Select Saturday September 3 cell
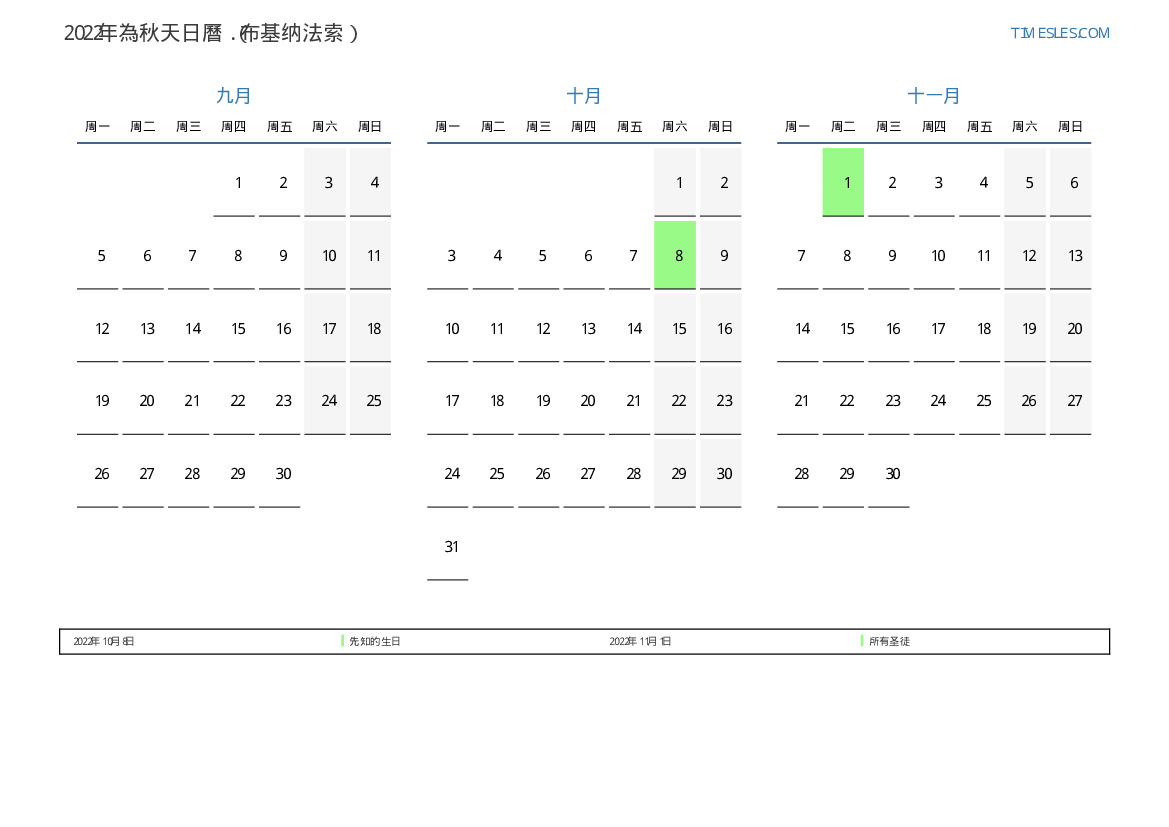This screenshot has height=827, width=1169. click(x=328, y=183)
